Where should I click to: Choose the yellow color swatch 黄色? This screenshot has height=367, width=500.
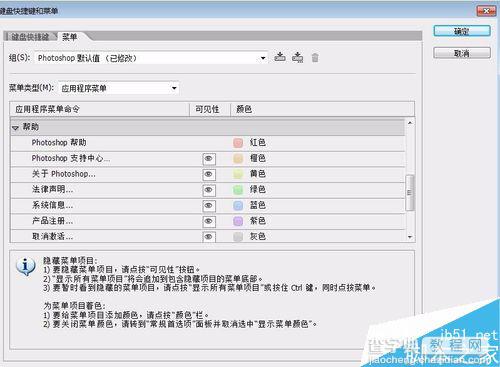(238, 174)
